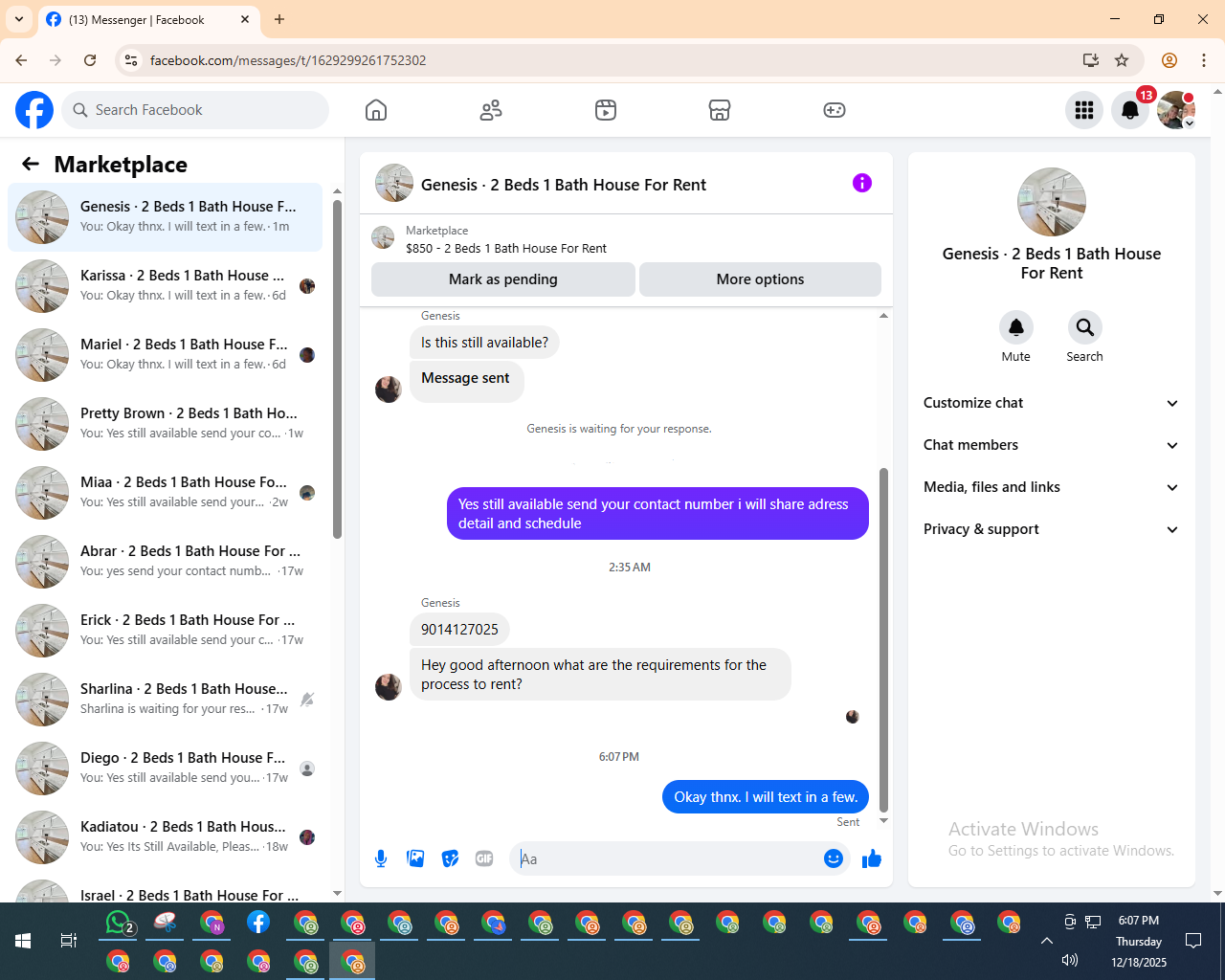Open Windows notification center icon
Screen dimensions: 1225x980
(x=1193, y=941)
